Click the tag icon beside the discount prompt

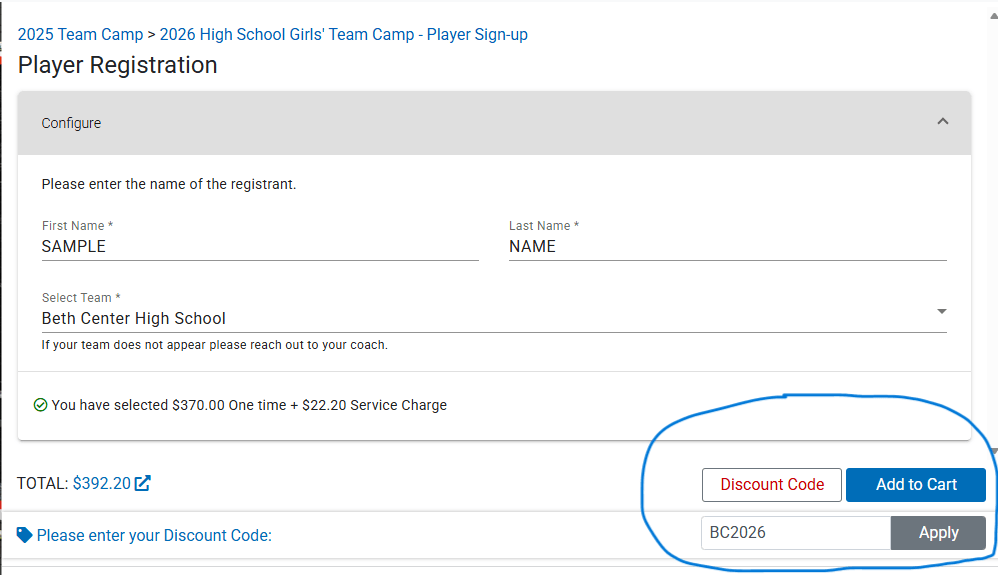pyautogui.click(x=25, y=535)
